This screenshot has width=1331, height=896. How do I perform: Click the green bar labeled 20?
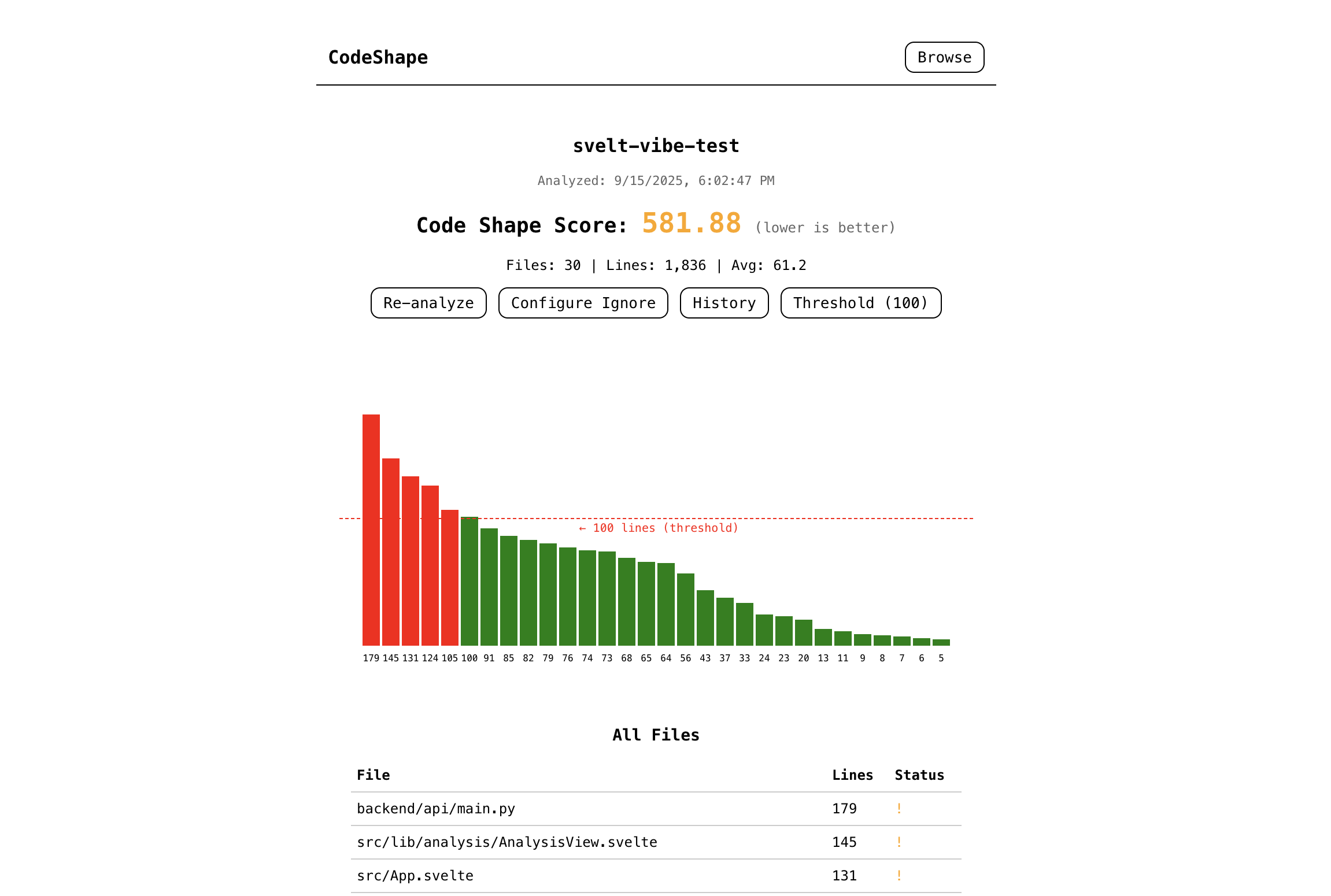coord(804,632)
